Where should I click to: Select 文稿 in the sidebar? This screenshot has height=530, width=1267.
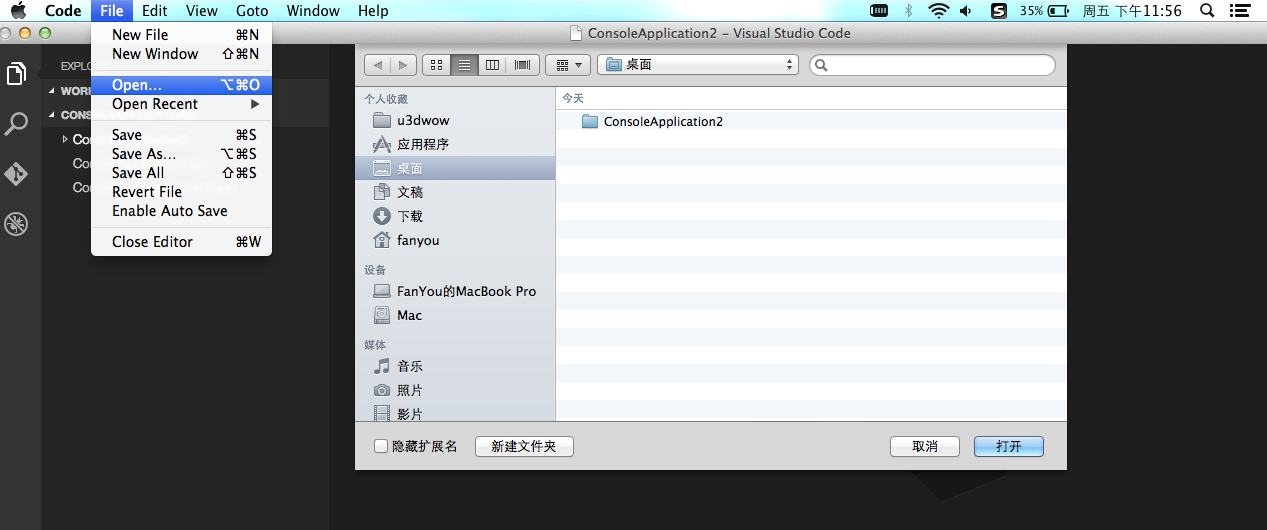(455, 192)
